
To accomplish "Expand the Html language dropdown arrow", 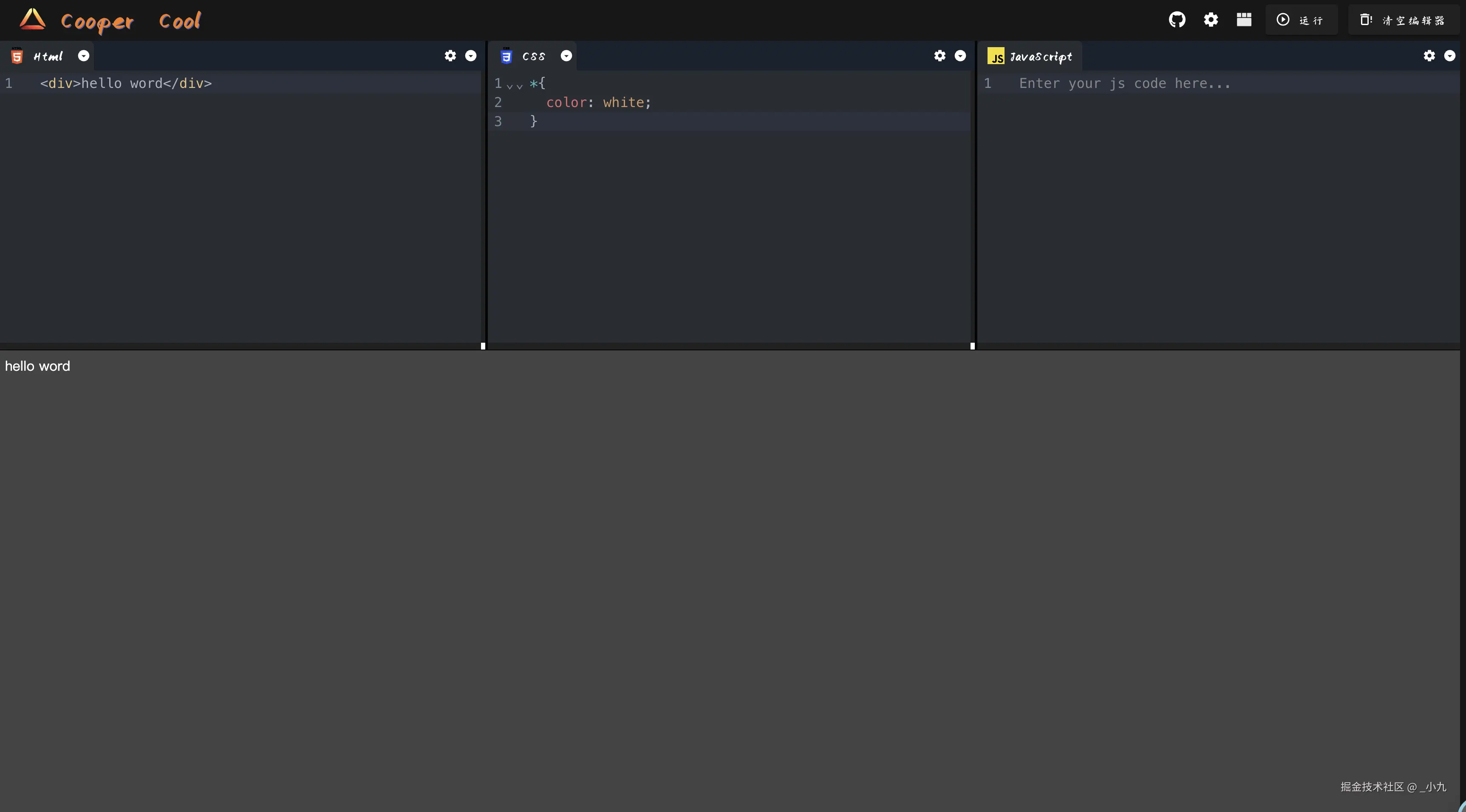I will pyautogui.click(x=84, y=56).
